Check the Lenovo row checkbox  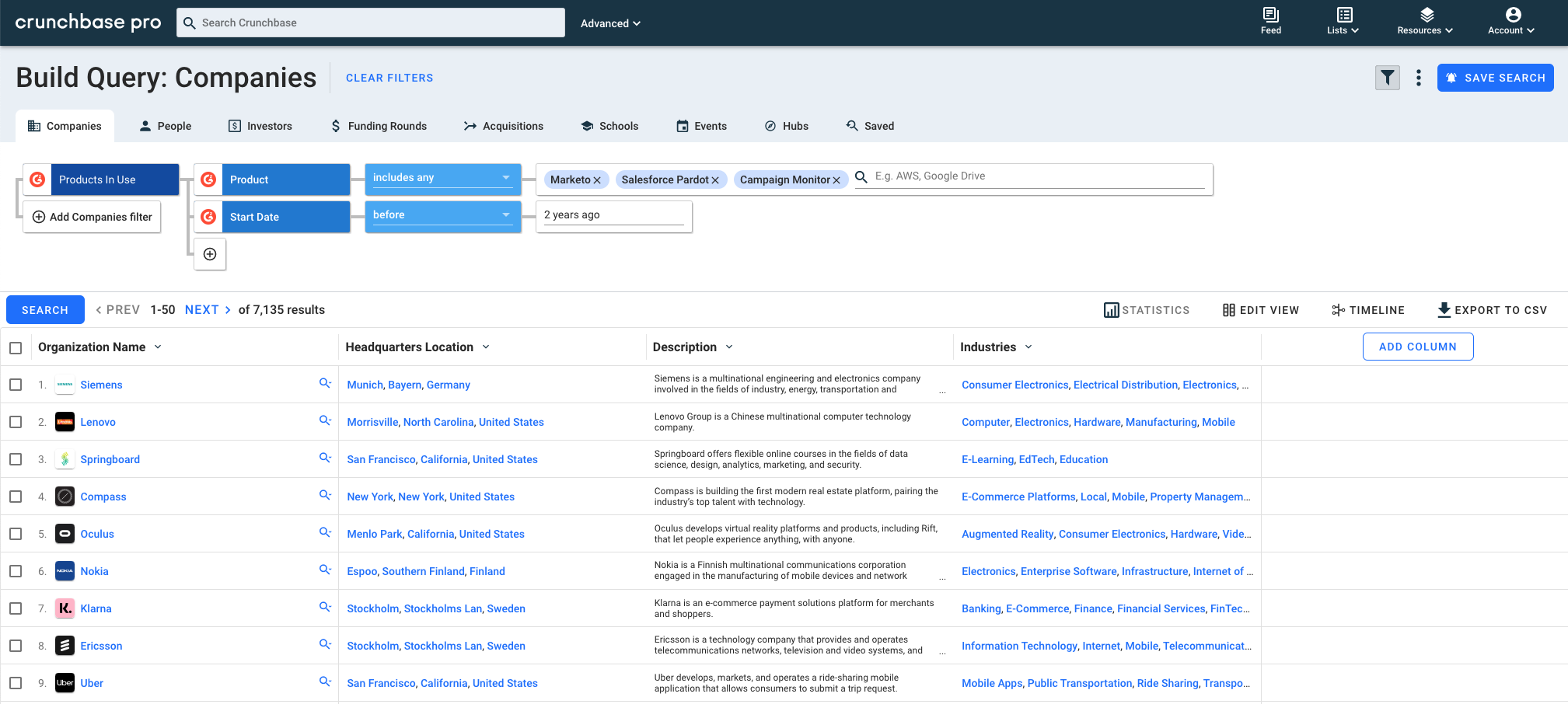[16, 422]
